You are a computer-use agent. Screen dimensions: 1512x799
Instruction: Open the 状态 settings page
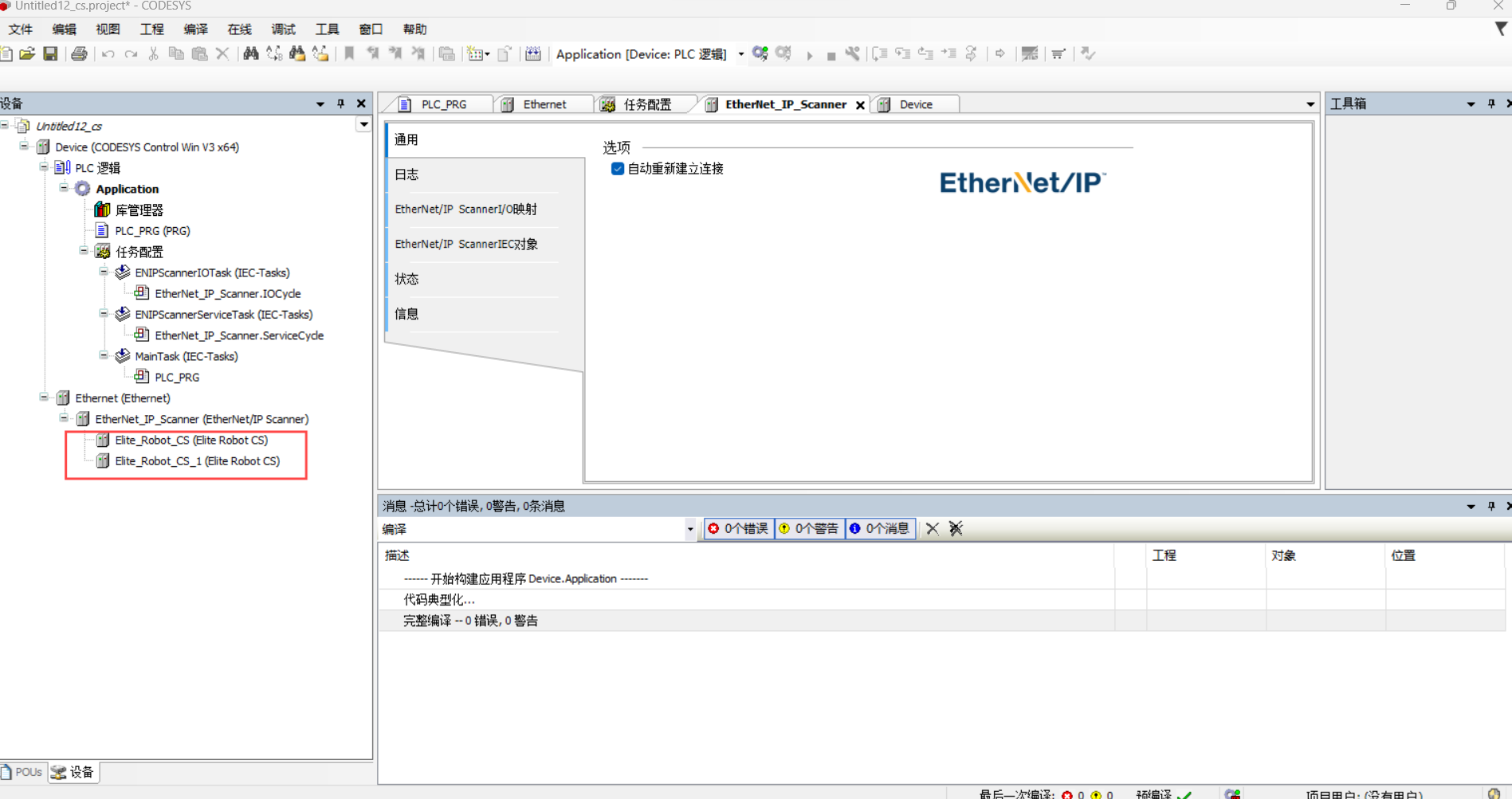pos(406,279)
